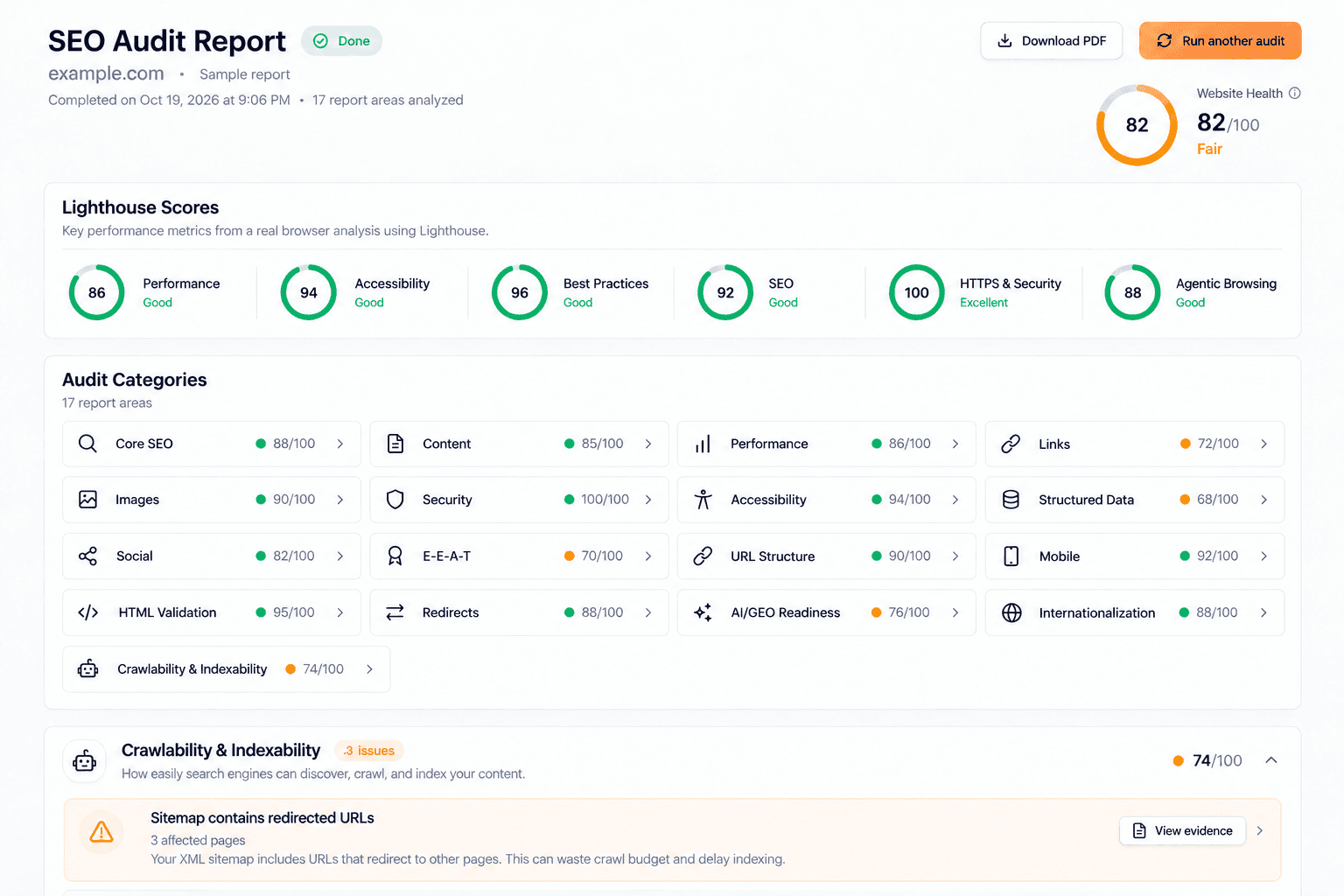Screen dimensions: 1344x896
Task: Click the Links chain icon
Action: [1011, 444]
